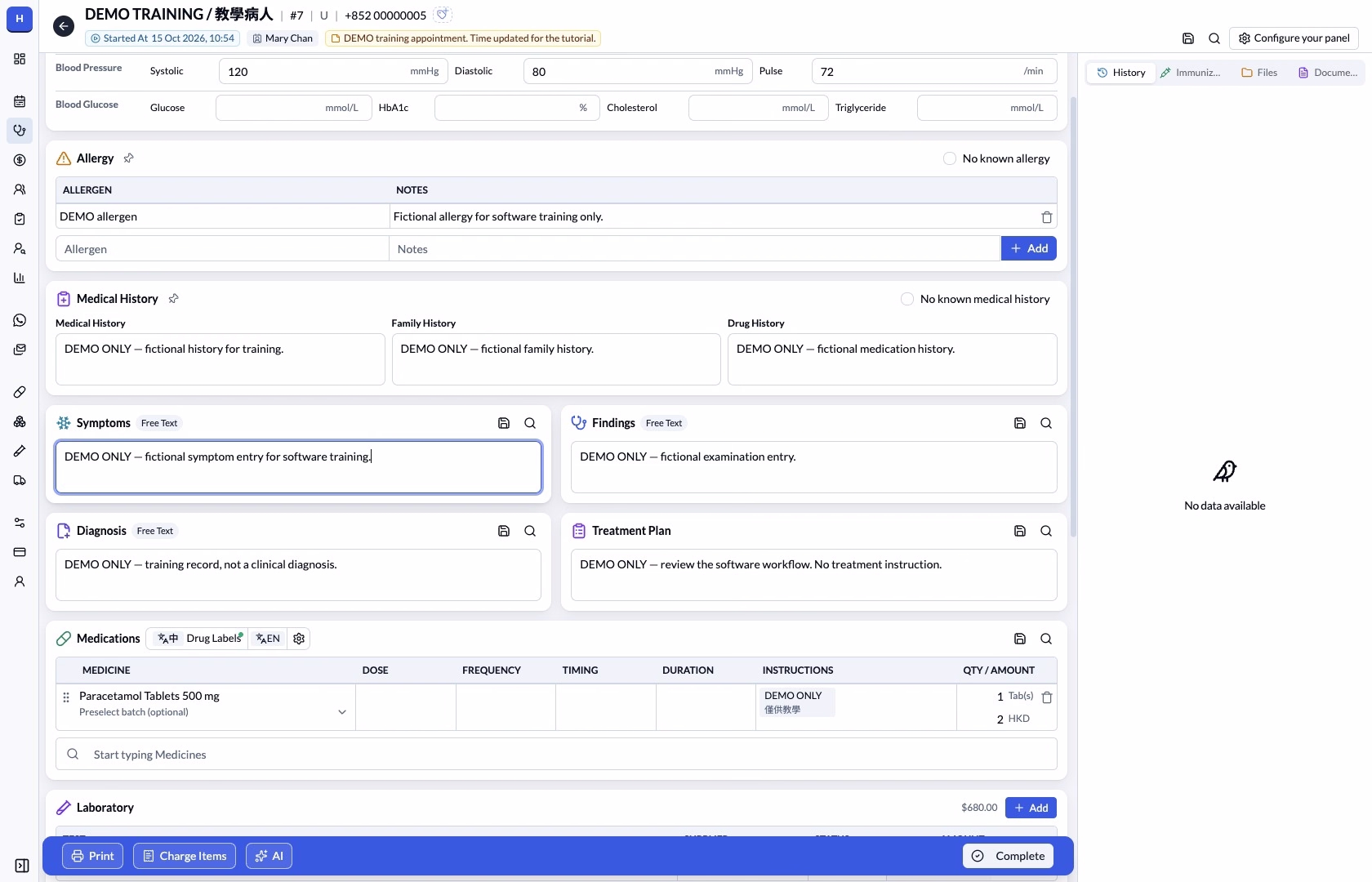Open the Configure your panel menu
The width and height of the screenshot is (1372, 882).
[1294, 38]
